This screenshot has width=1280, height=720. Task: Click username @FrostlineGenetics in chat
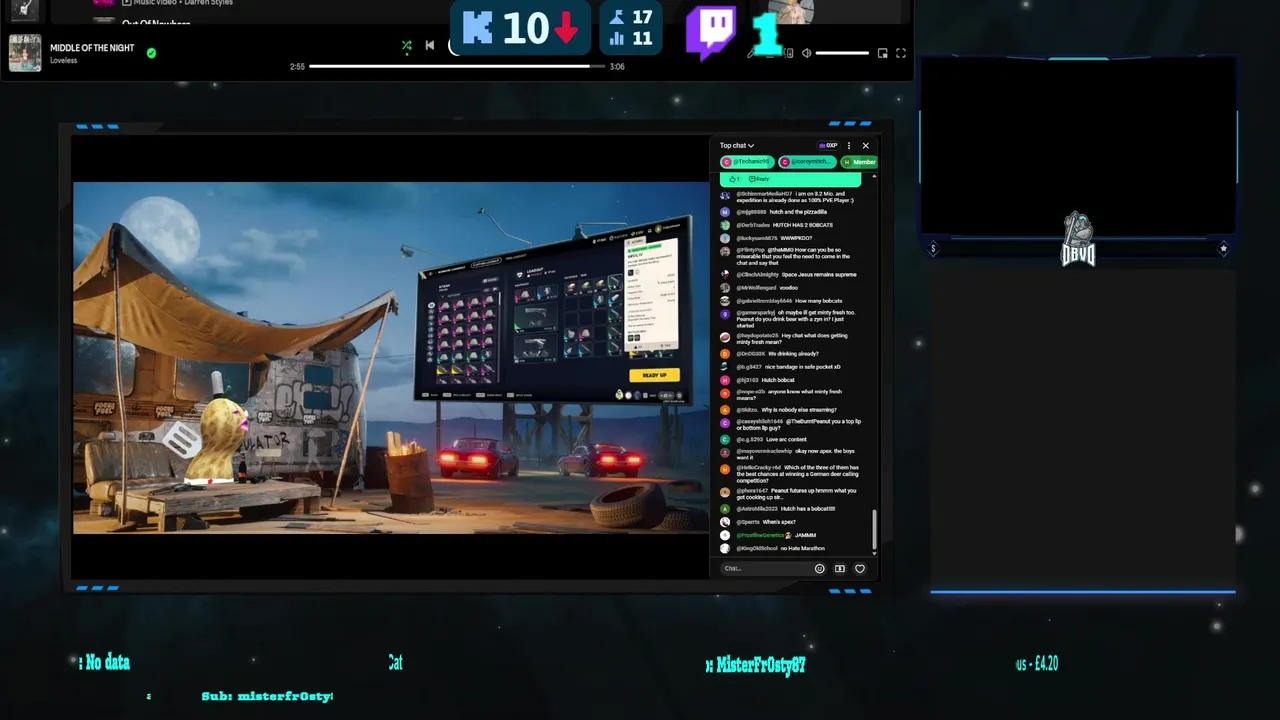click(x=761, y=535)
